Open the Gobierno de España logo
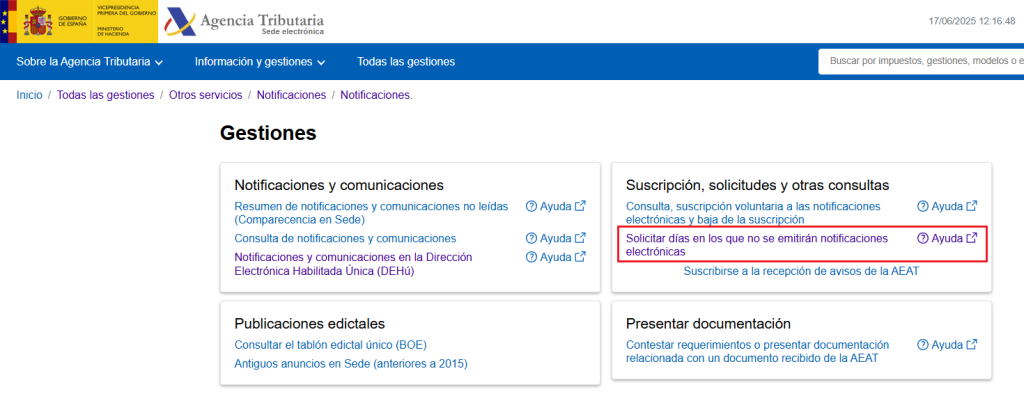Image resolution: width=1024 pixels, height=394 pixels. point(79,22)
